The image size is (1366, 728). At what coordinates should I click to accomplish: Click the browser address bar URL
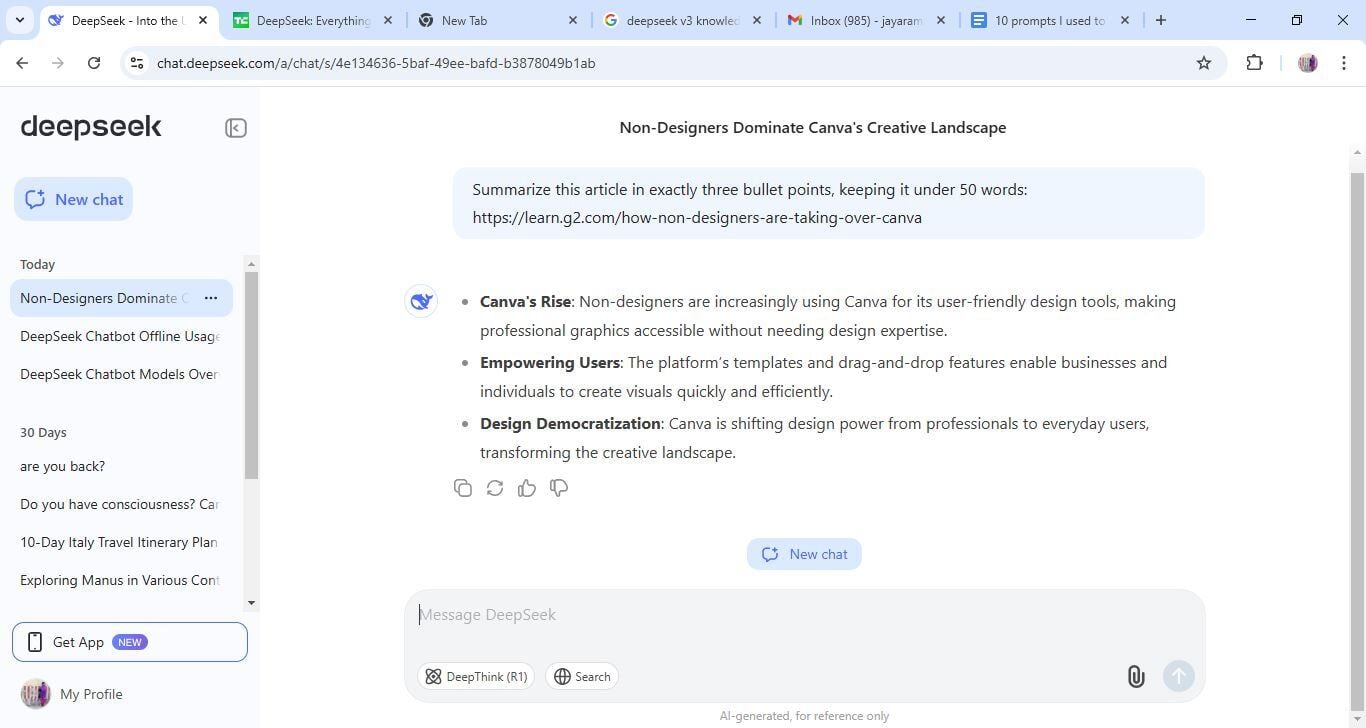tap(376, 63)
